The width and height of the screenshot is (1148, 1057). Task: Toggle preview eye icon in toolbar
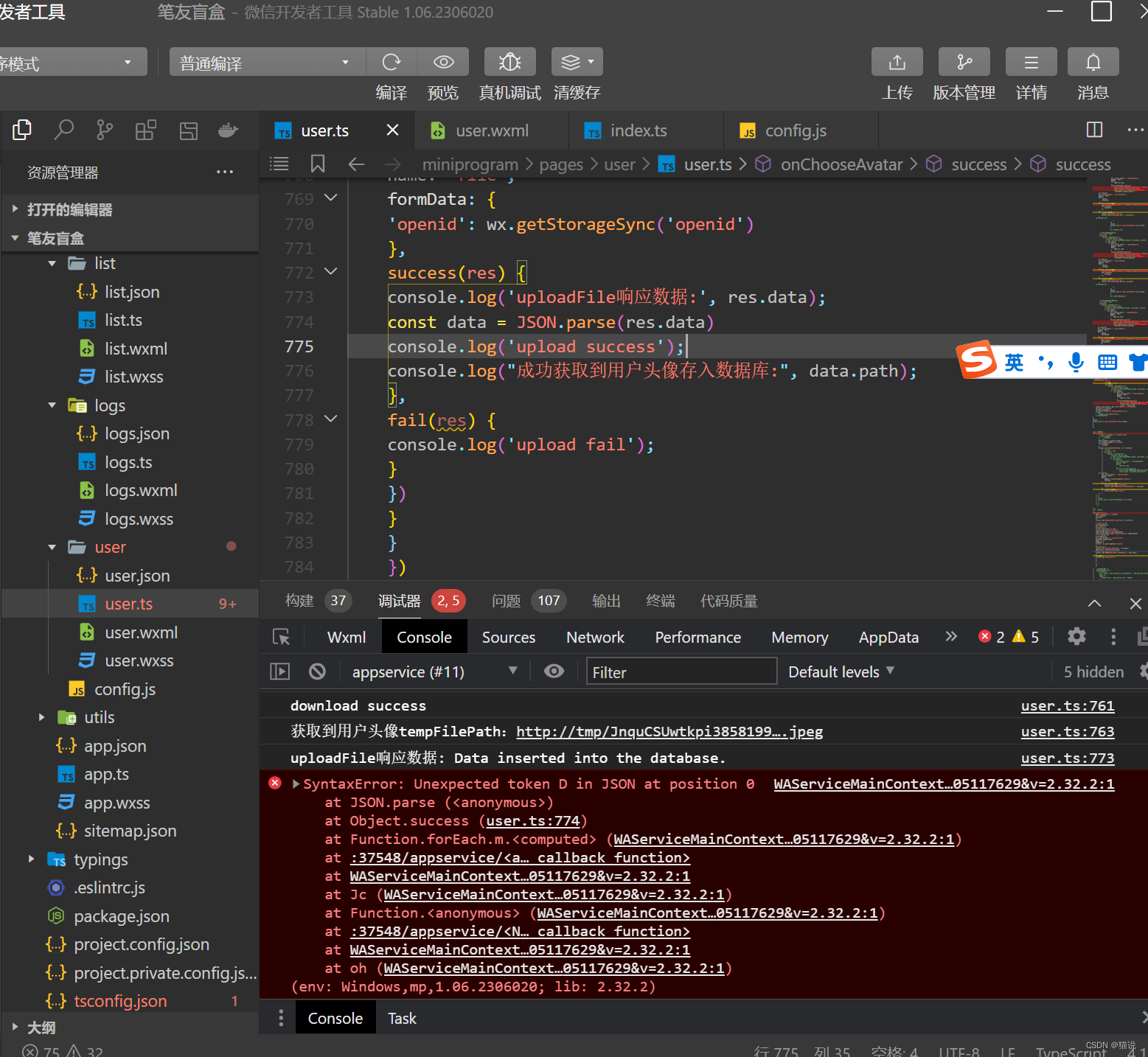(443, 63)
